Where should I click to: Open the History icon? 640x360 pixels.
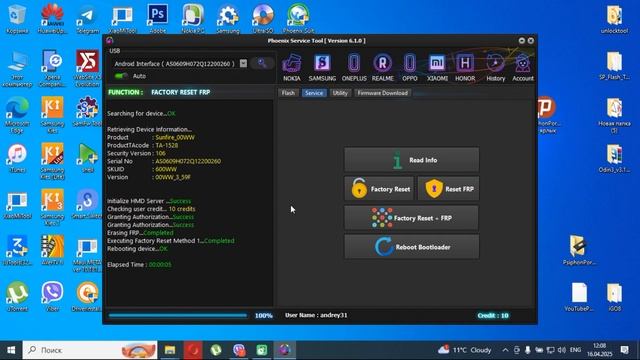496,67
